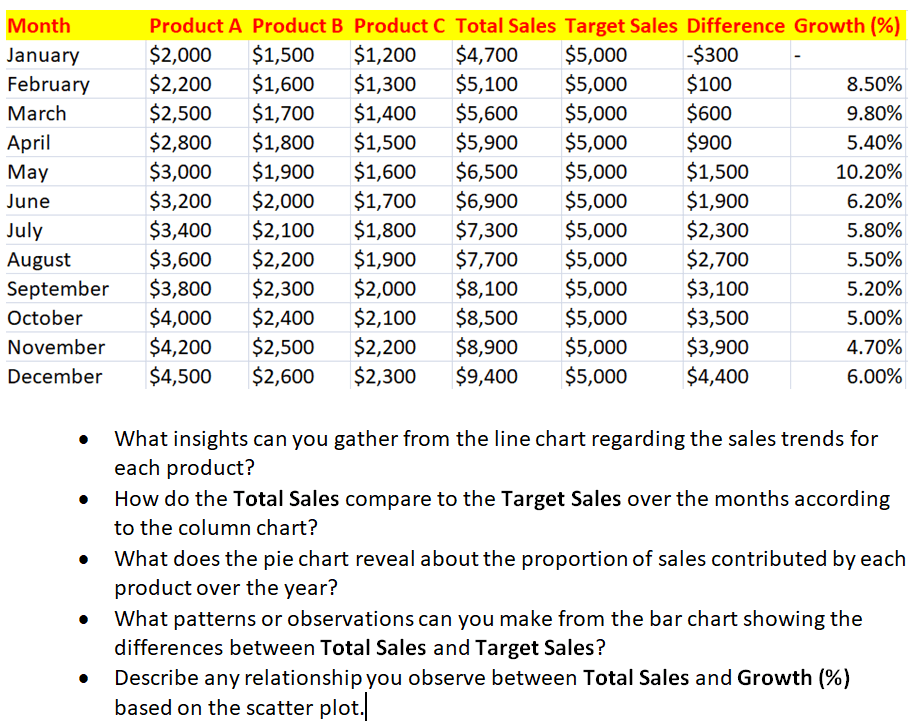Click the September month cell
The width and height of the screenshot is (917, 727).
58,289
